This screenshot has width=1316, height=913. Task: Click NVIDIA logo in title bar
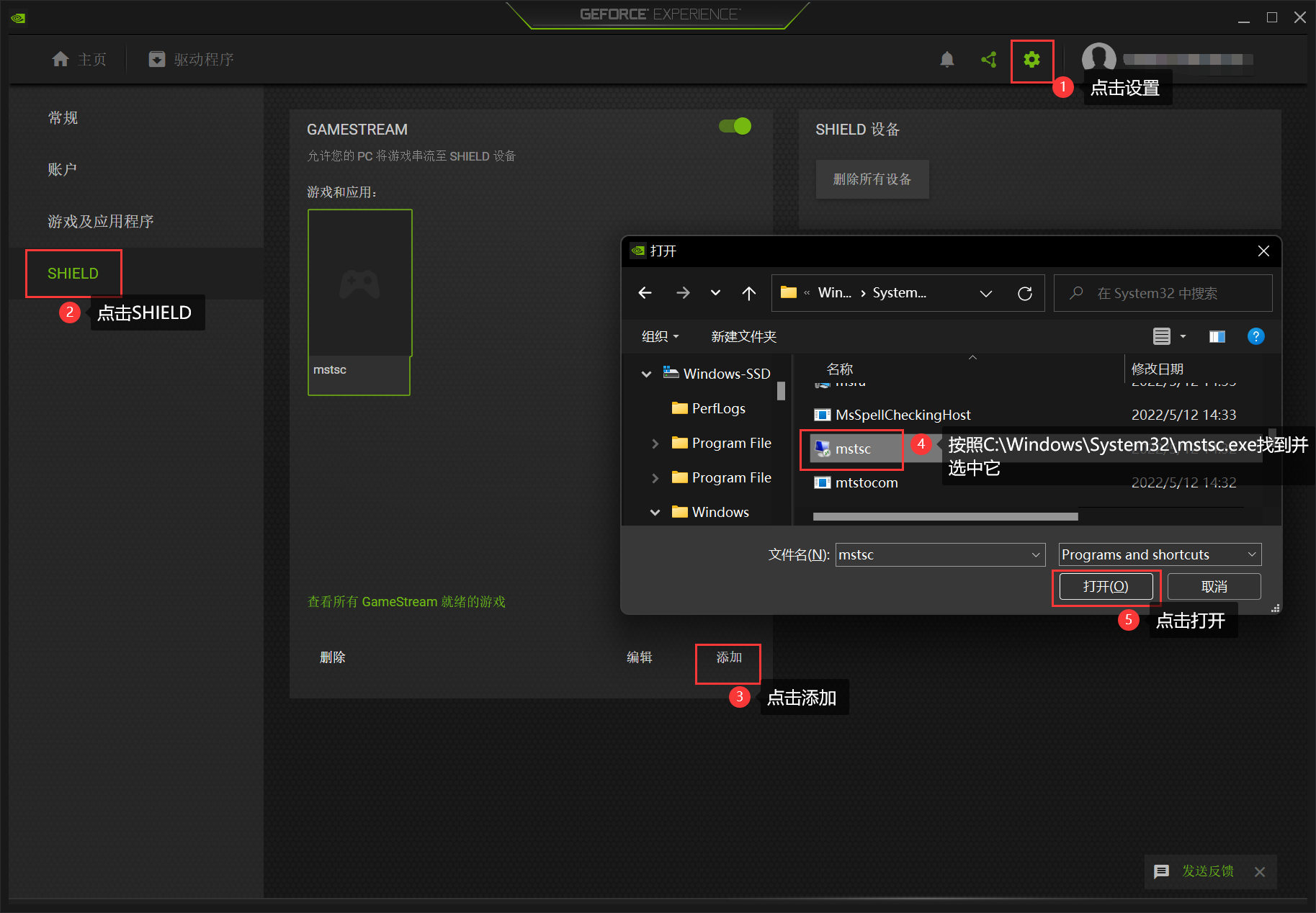click(18, 18)
